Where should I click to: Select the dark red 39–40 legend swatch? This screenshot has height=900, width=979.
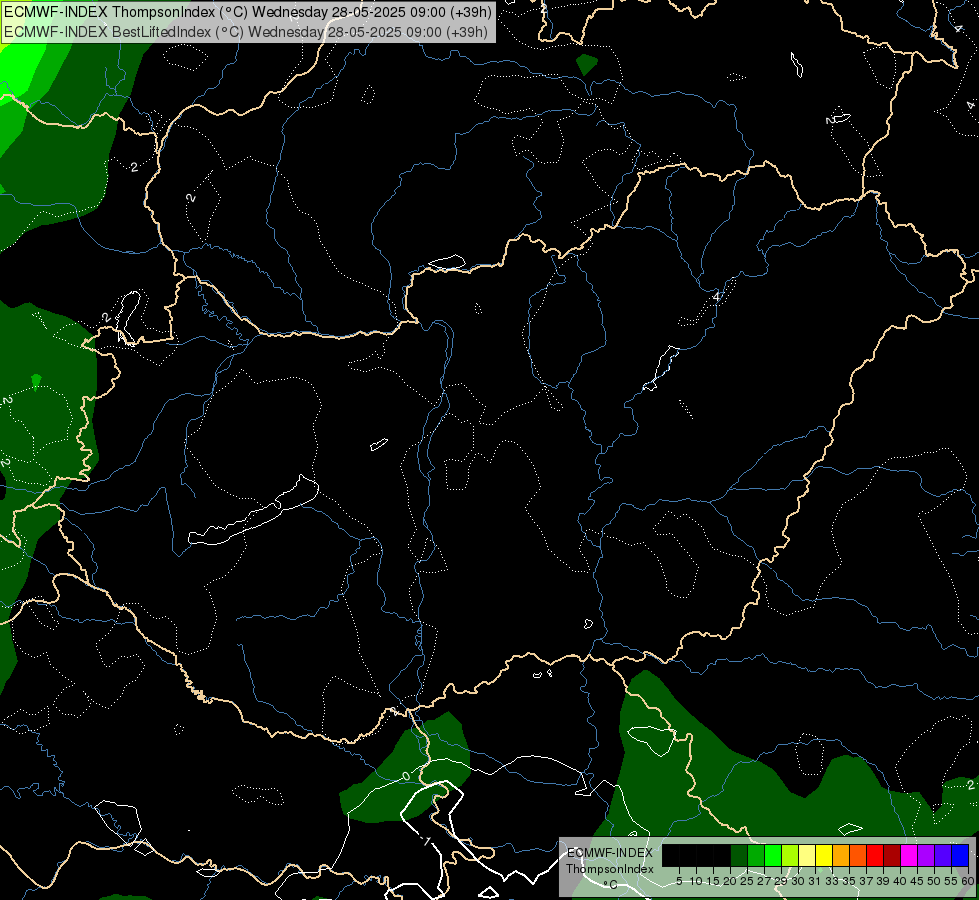pos(892,855)
